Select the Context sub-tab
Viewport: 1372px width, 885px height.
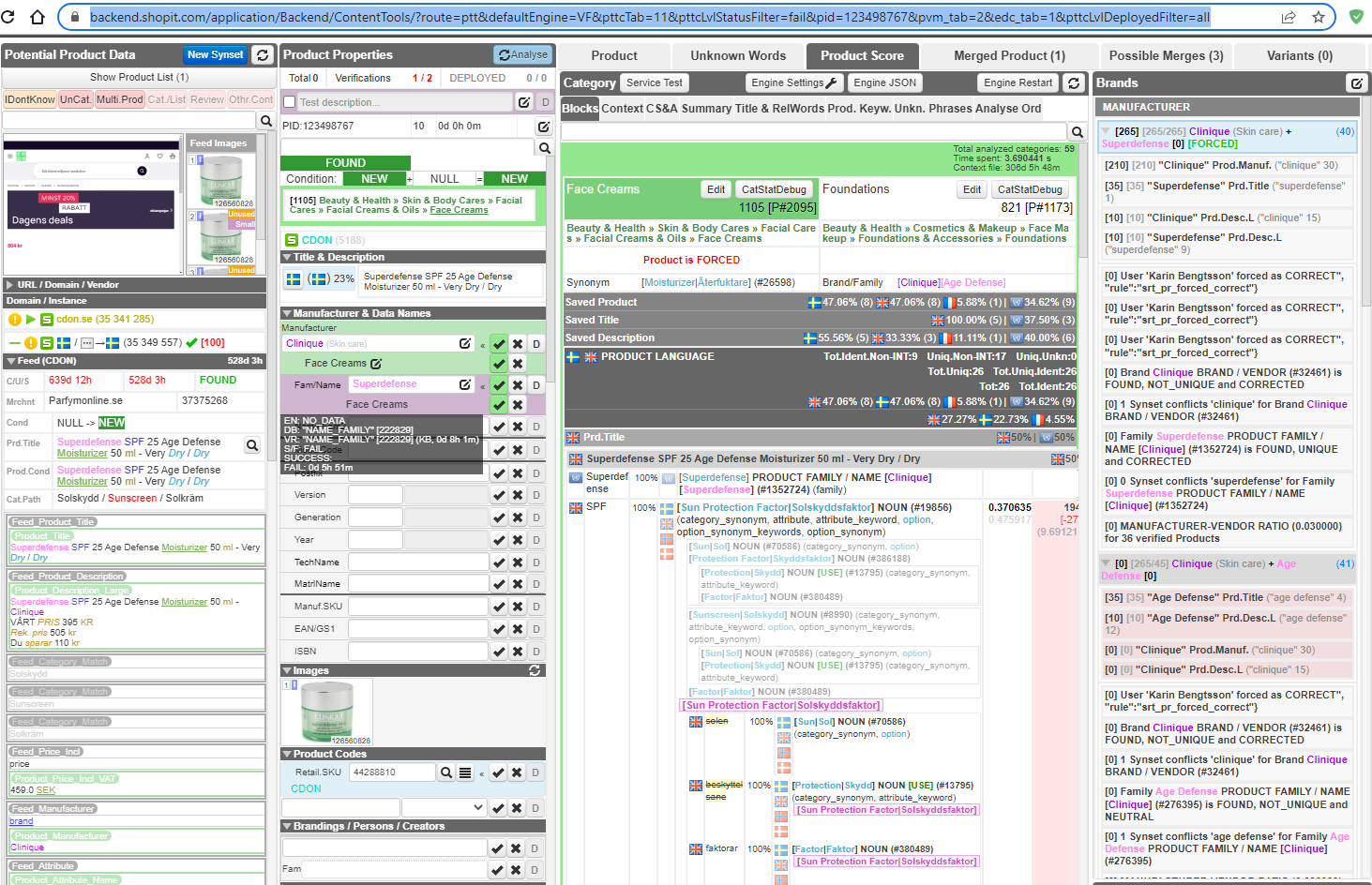tap(623, 109)
